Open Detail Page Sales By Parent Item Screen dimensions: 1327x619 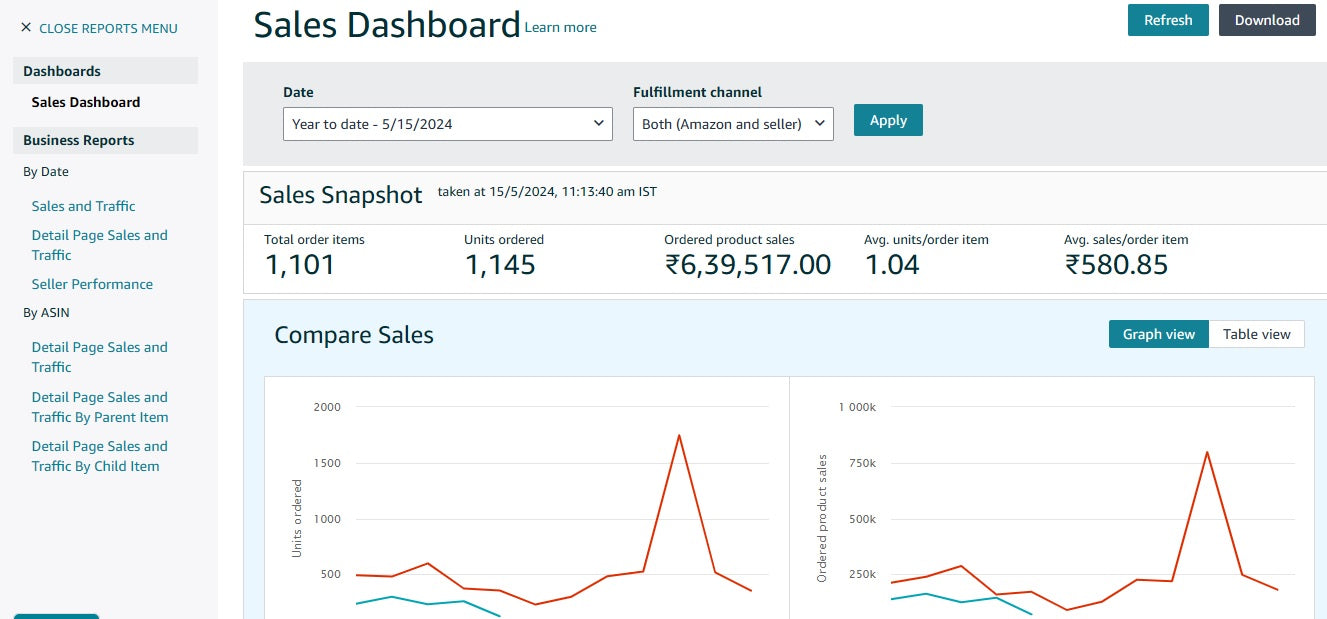tap(99, 407)
